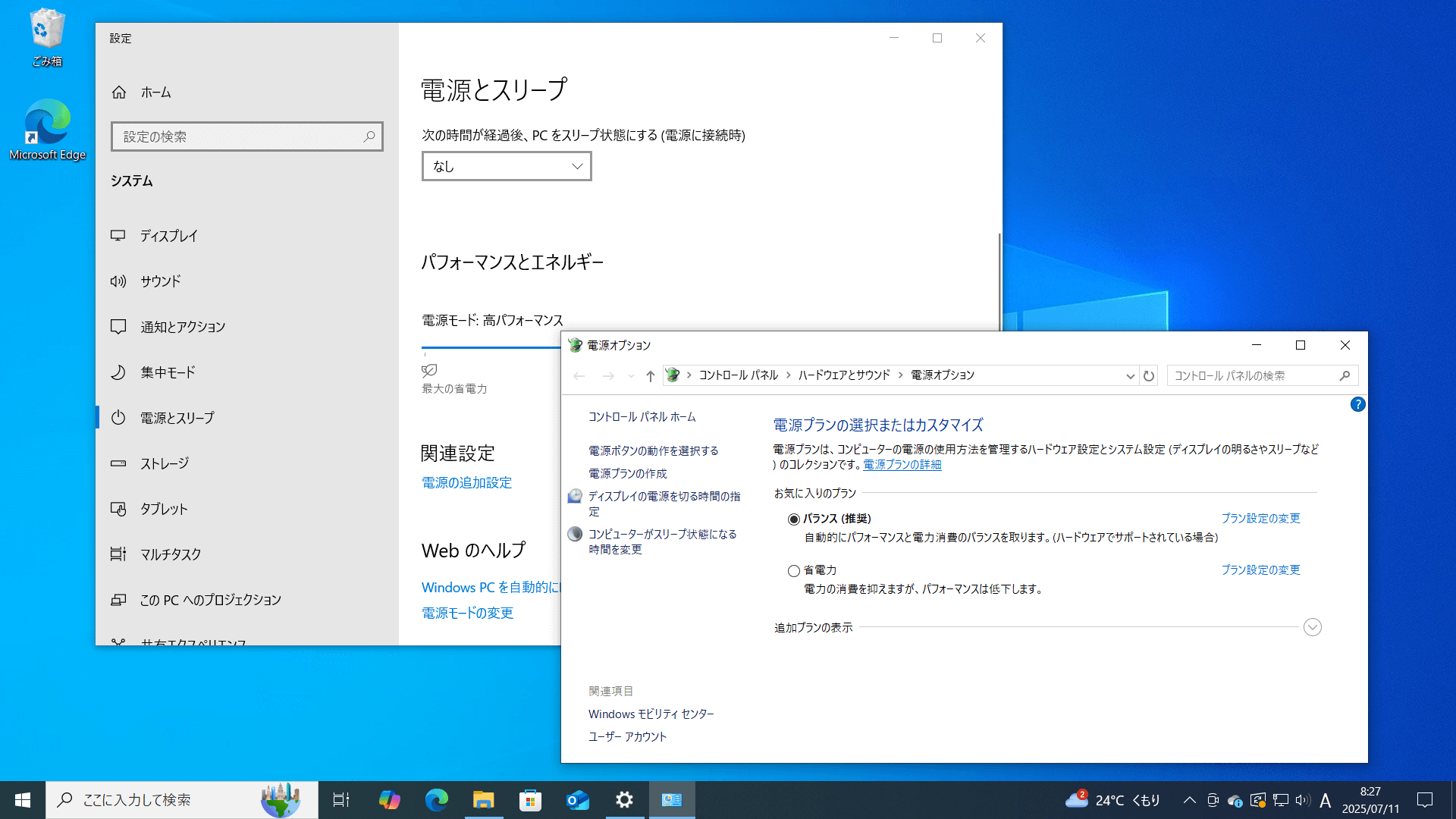Open Outlook from the taskbar
The height and width of the screenshot is (819, 1456).
point(577,800)
